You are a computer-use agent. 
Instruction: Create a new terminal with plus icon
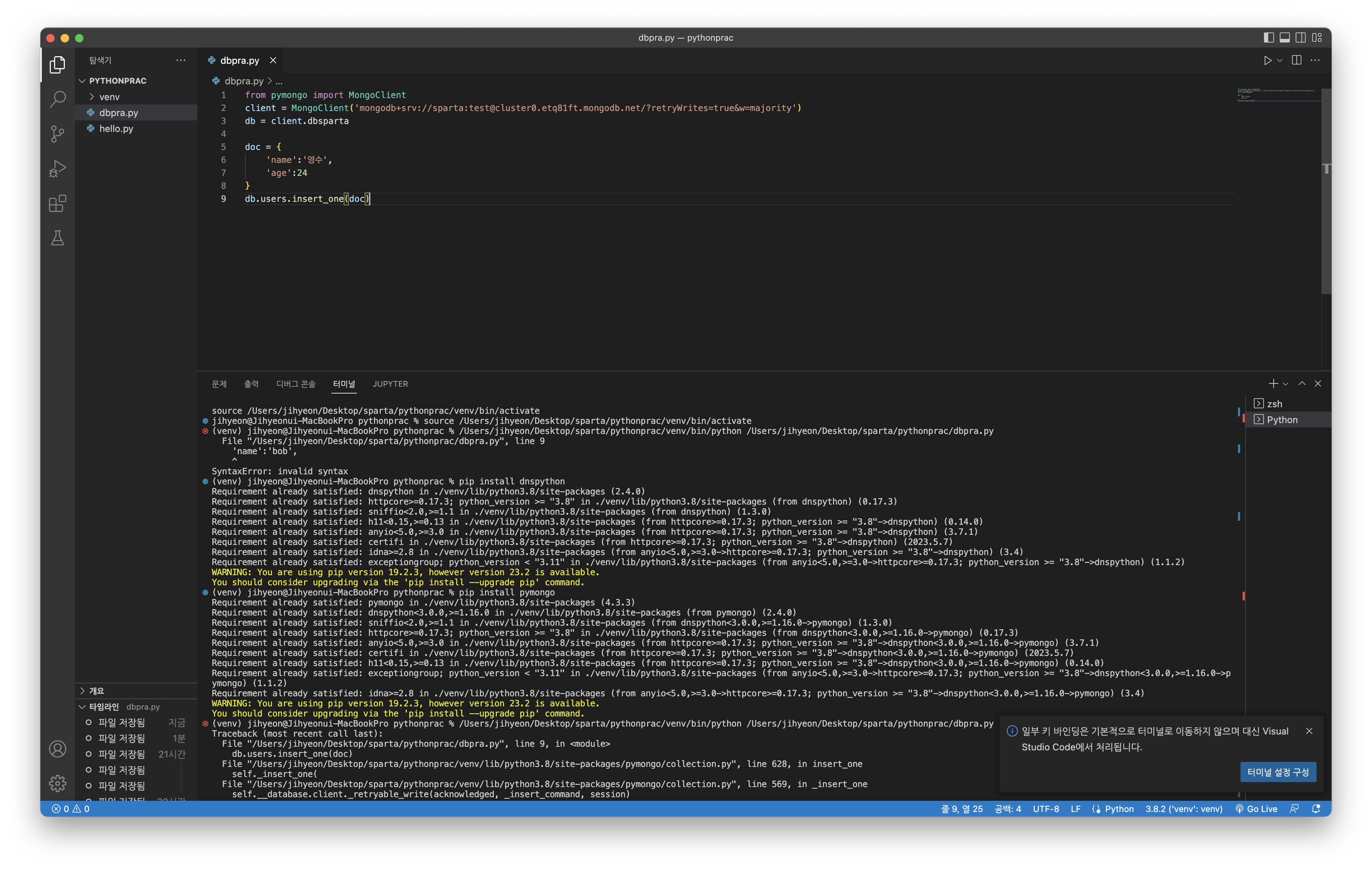point(1273,384)
